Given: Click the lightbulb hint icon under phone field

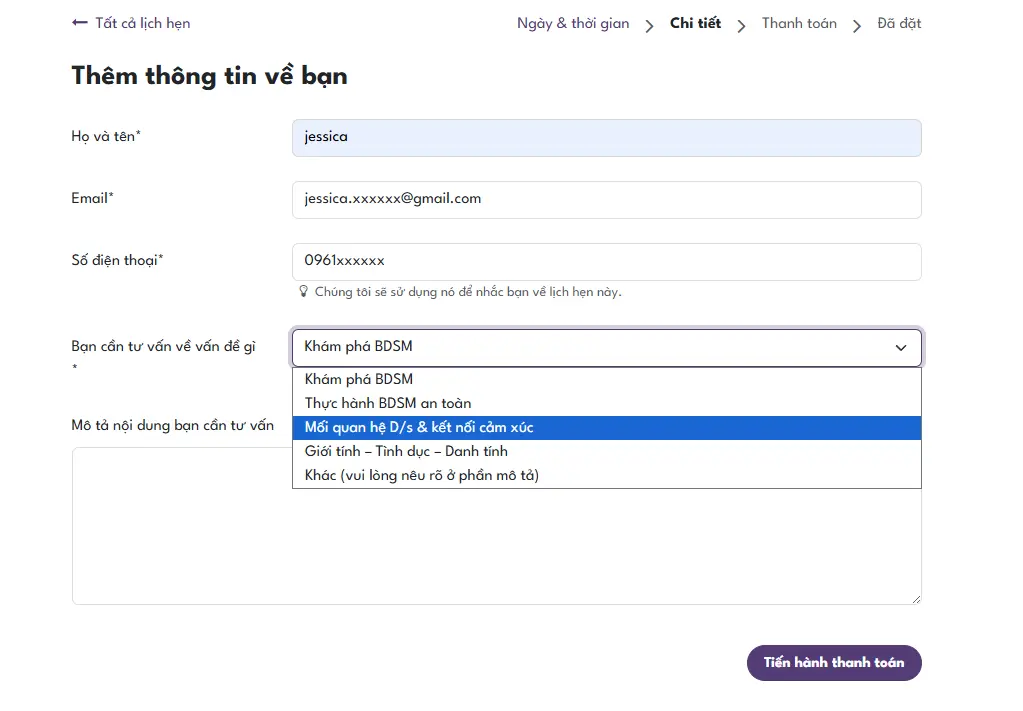Looking at the screenshot, I should [x=304, y=292].
